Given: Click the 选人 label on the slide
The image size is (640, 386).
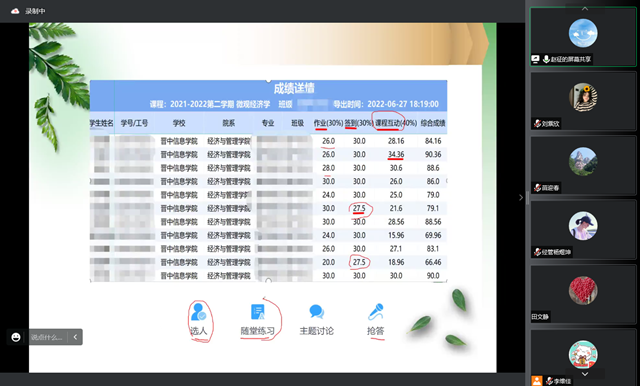Looking at the screenshot, I should pyautogui.click(x=199, y=331).
